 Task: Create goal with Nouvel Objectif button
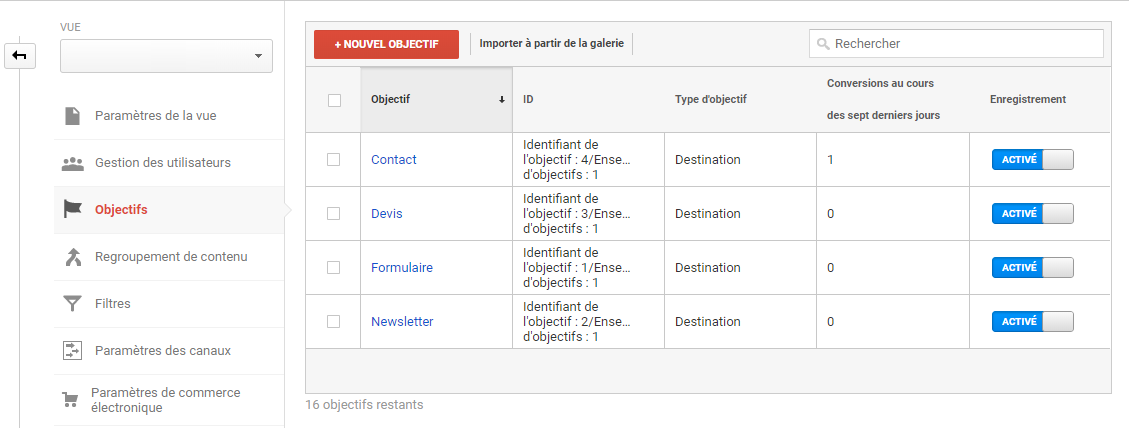386,45
